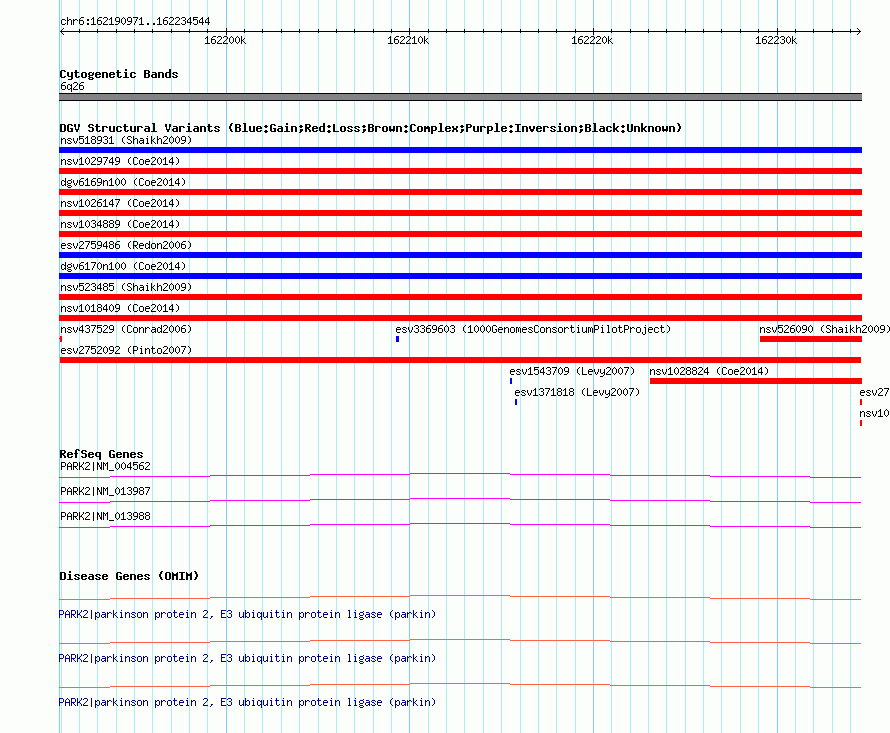The width and height of the screenshot is (890, 733).
Task: Click the red loss bar under esv2752092
Action: coord(460,360)
